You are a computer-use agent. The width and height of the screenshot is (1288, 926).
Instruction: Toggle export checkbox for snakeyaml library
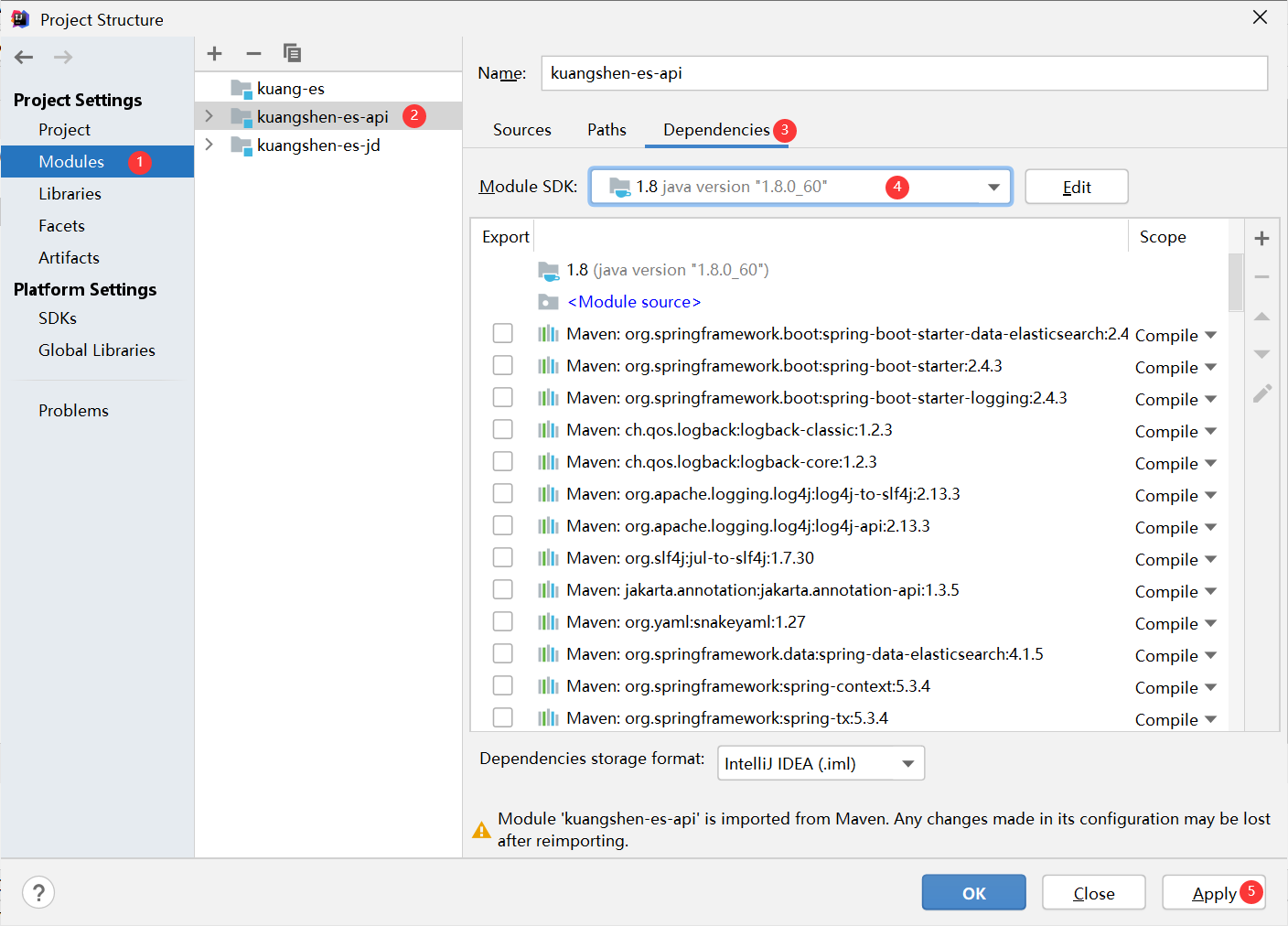coord(502,621)
